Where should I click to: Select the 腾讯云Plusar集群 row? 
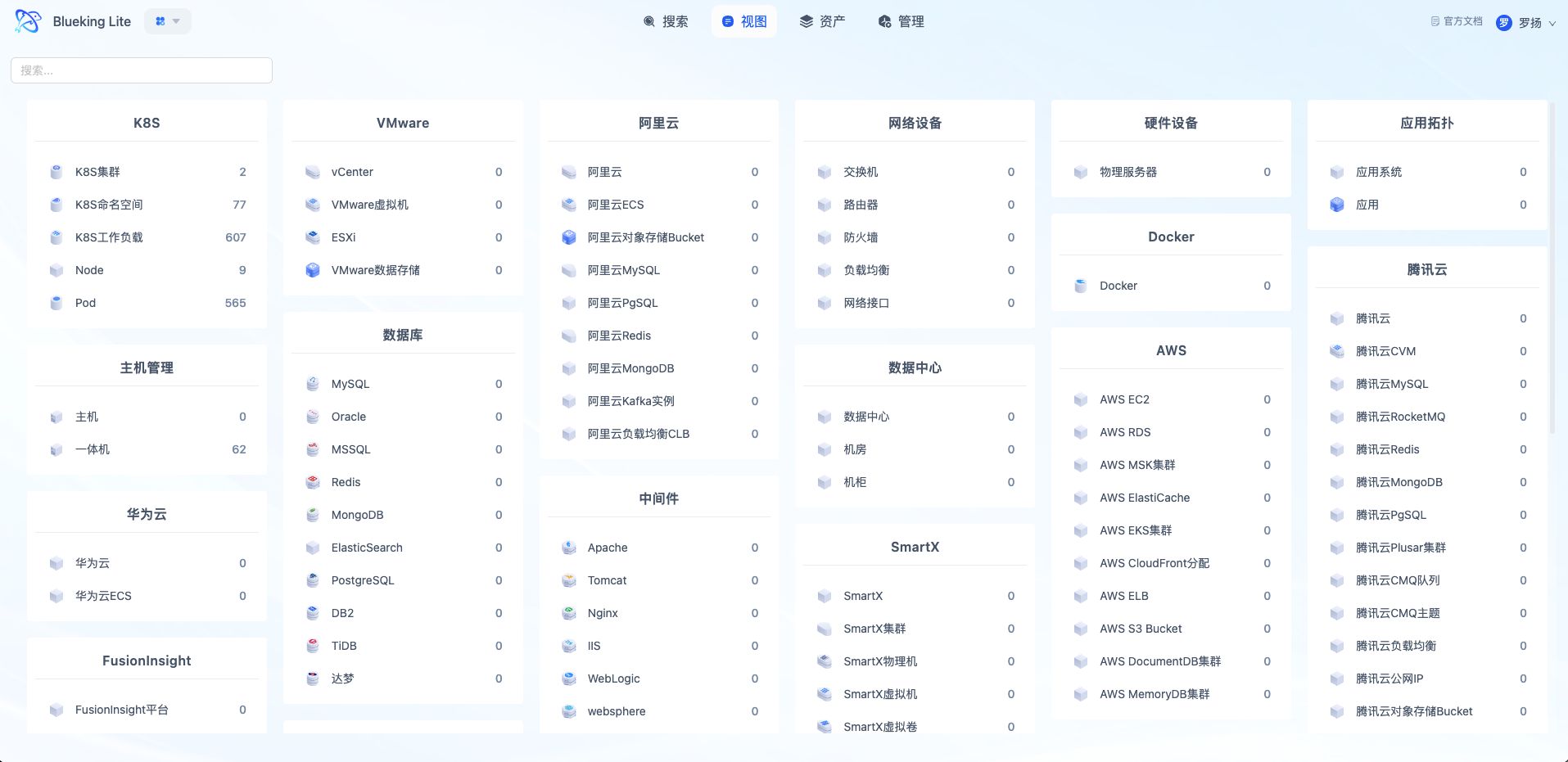[x=1428, y=548]
